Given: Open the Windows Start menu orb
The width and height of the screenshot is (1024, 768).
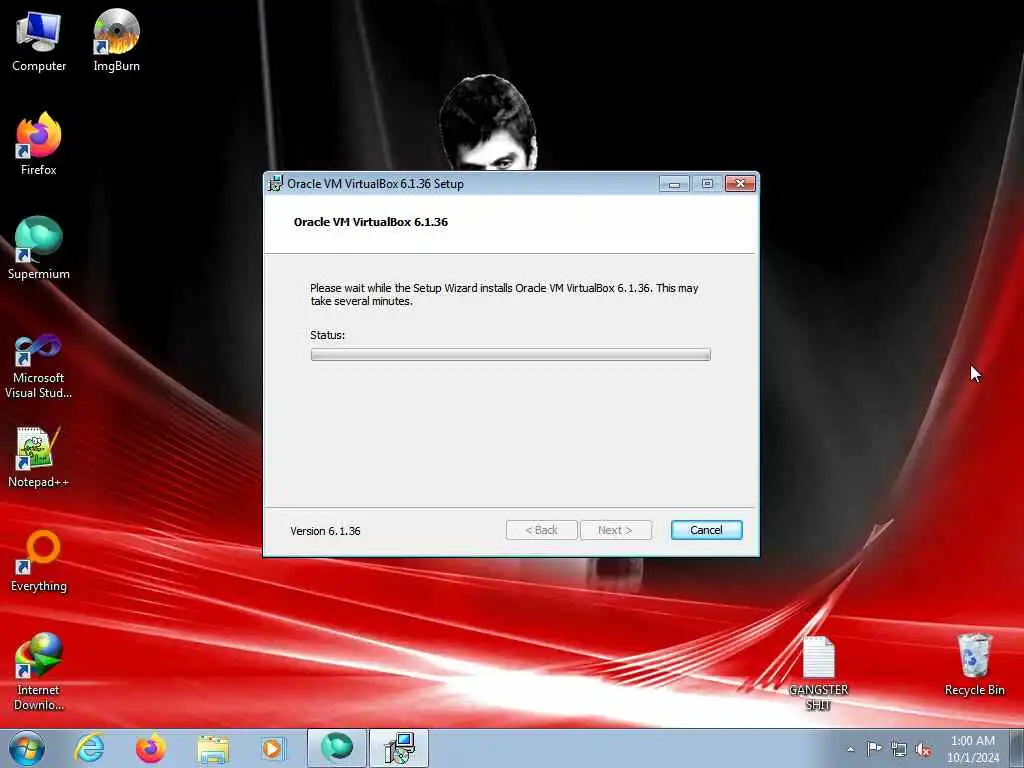Looking at the screenshot, I should click(27, 748).
